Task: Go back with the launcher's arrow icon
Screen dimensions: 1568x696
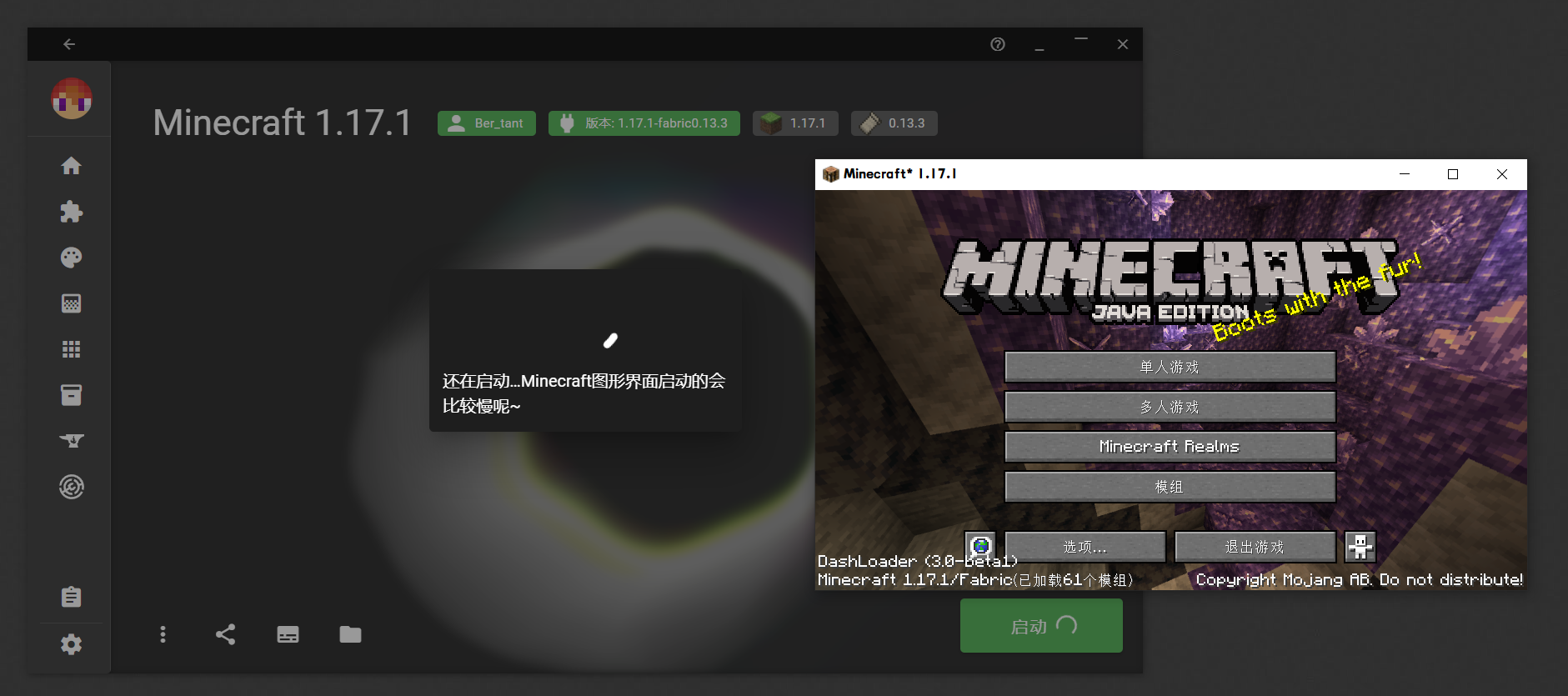Action: click(69, 44)
